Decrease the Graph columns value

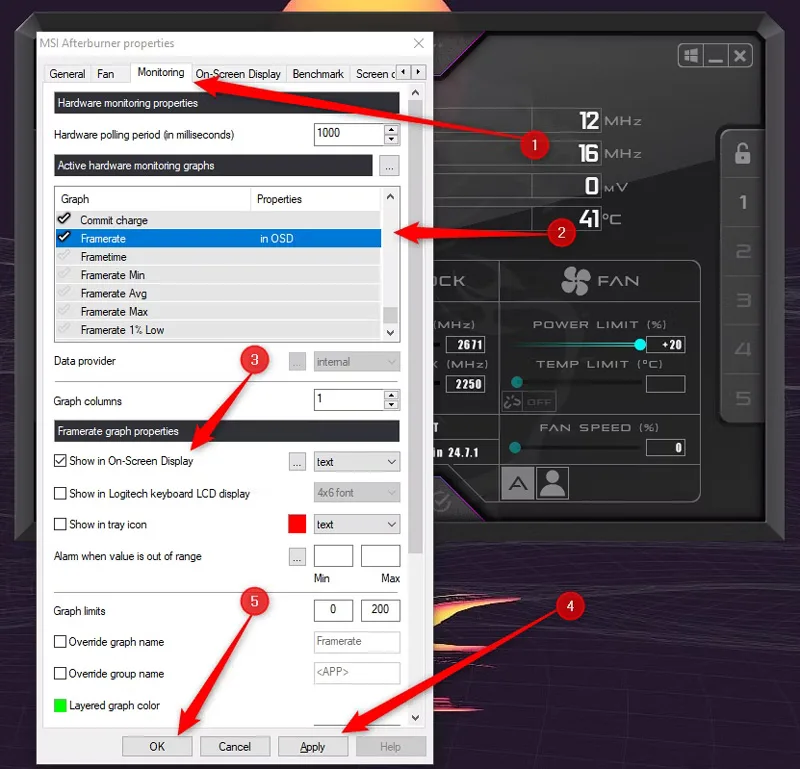[391, 405]
